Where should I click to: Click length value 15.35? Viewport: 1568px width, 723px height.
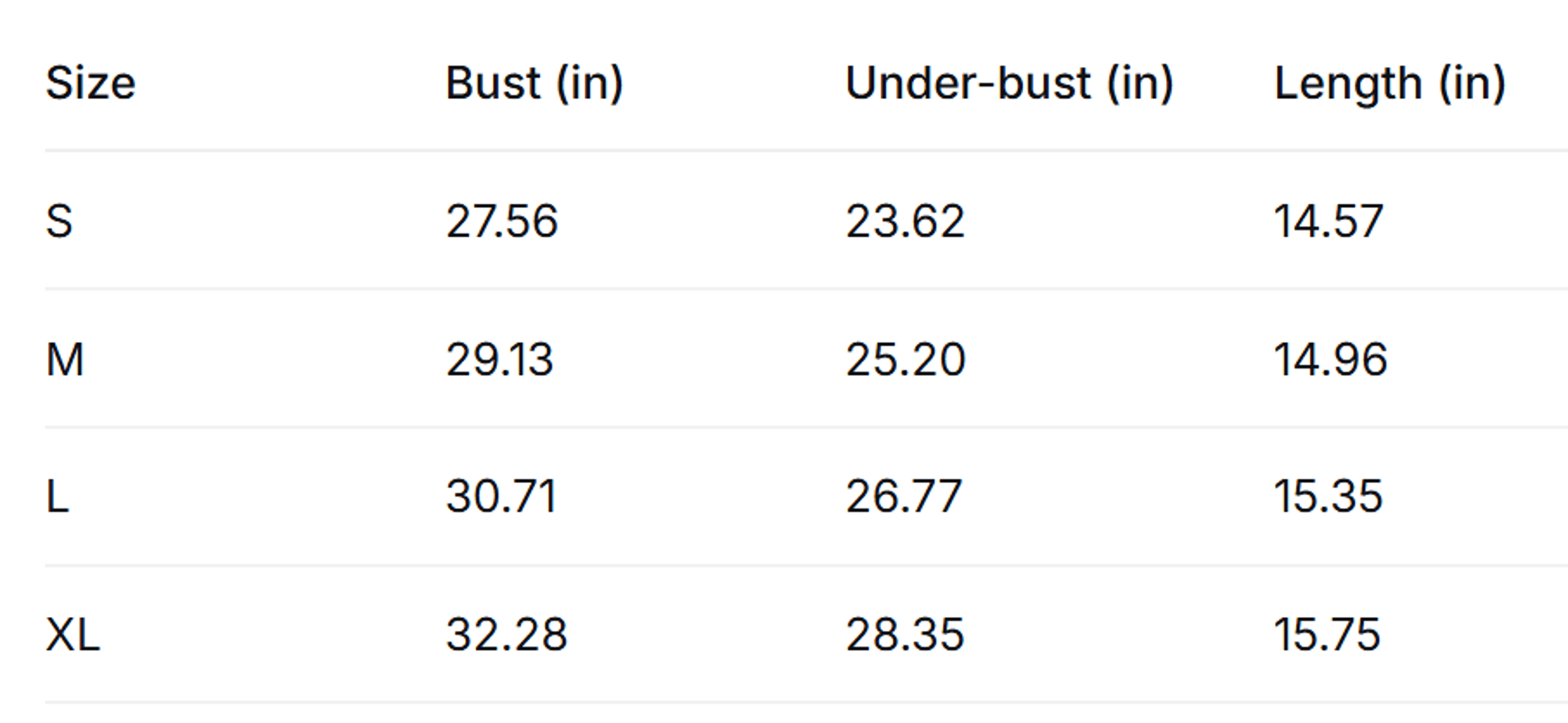click(1328, 496)
